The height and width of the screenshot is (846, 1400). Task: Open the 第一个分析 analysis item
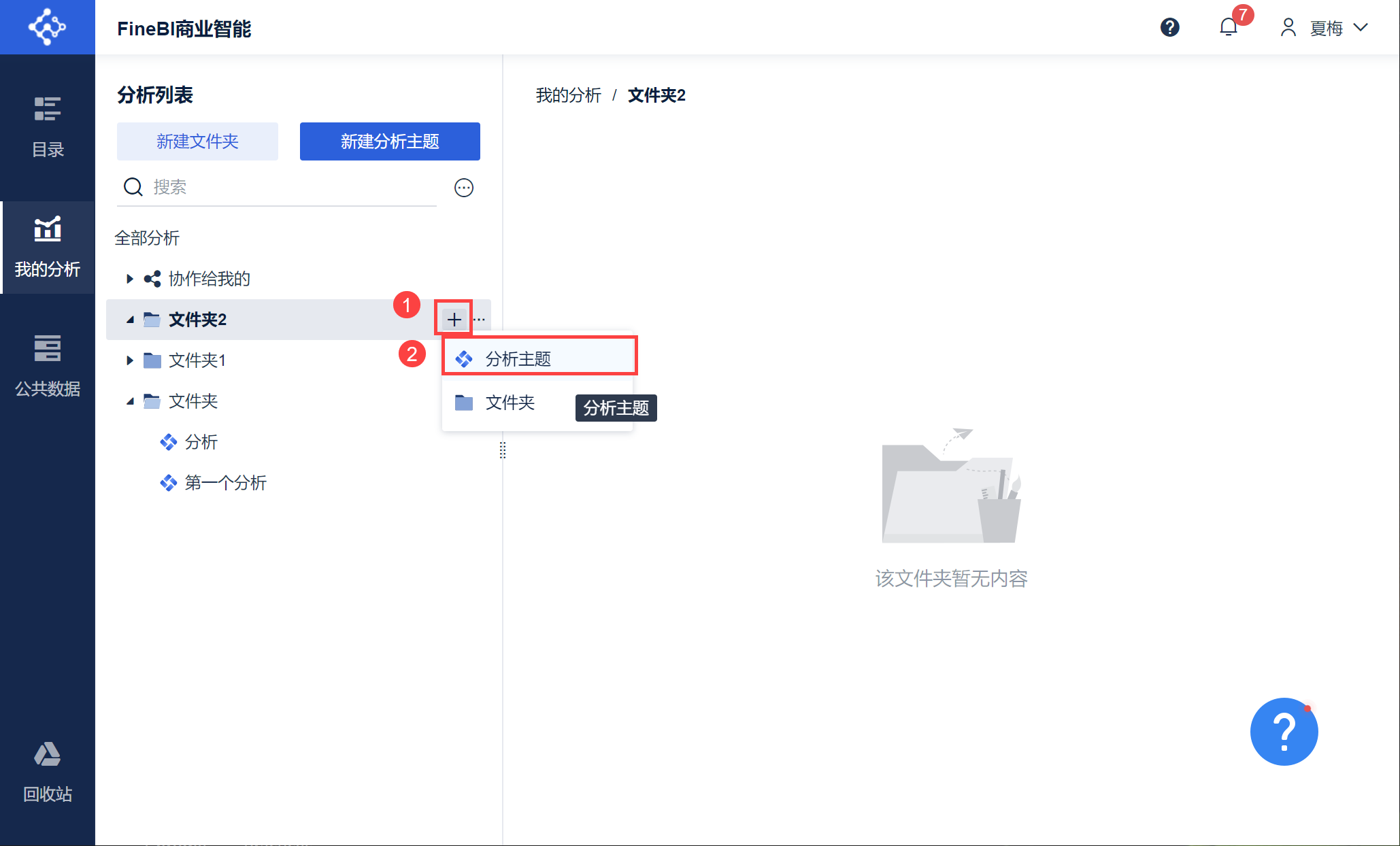coord(225,483)
